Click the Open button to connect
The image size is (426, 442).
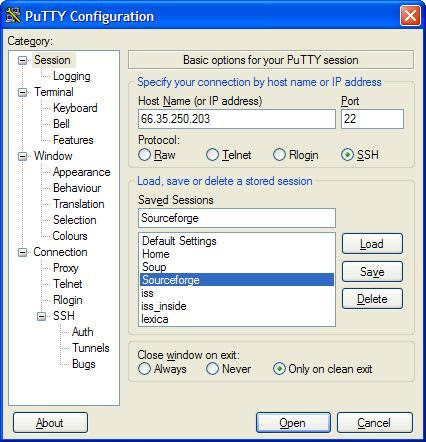(x=293, y=423)
